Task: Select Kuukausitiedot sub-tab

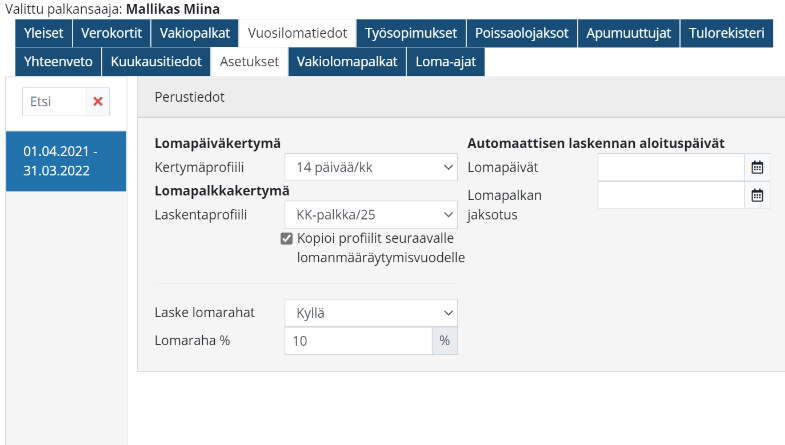Action: click(156, 62)
